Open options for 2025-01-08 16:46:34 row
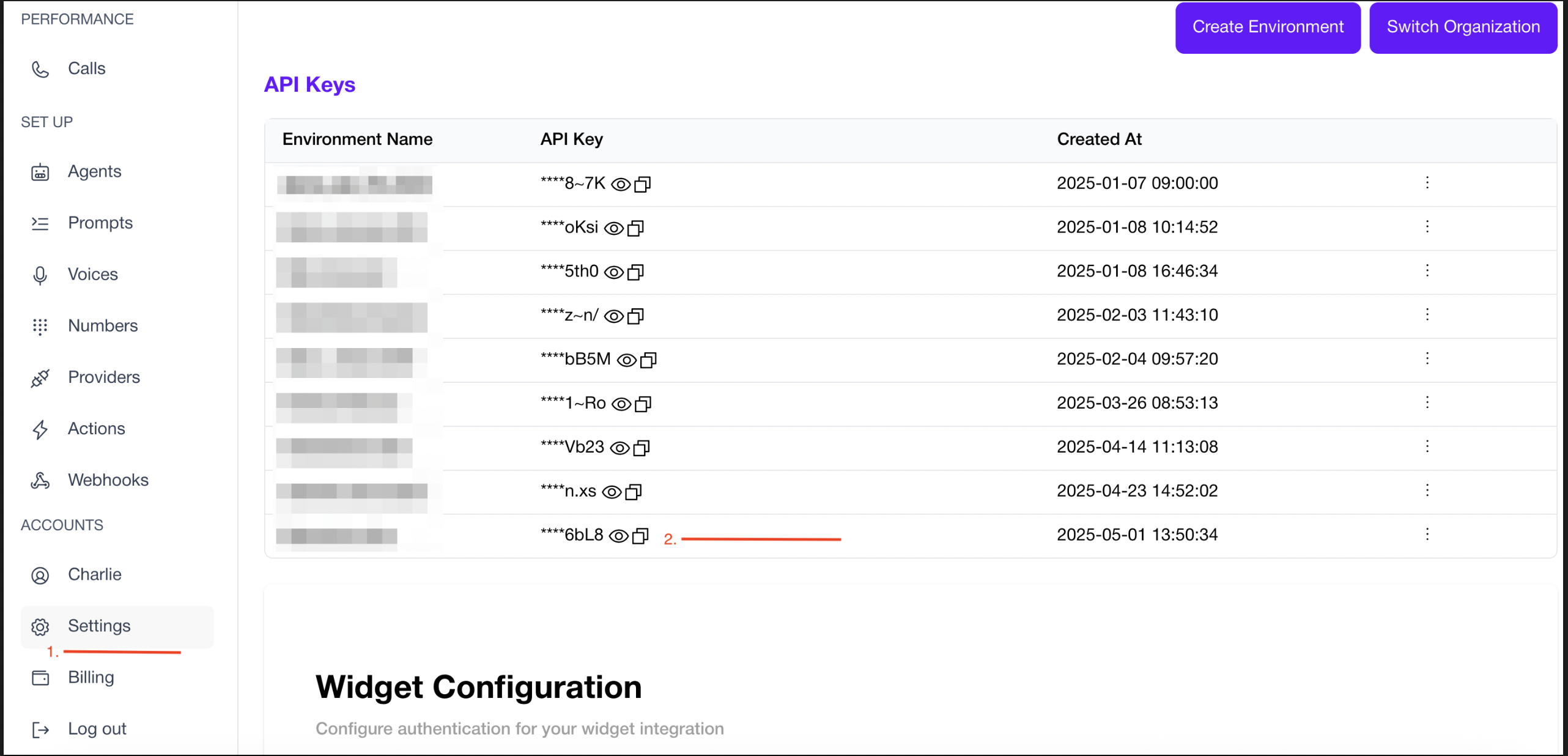Screen dimensions: 1568x756 click(x=1427, y=271)
